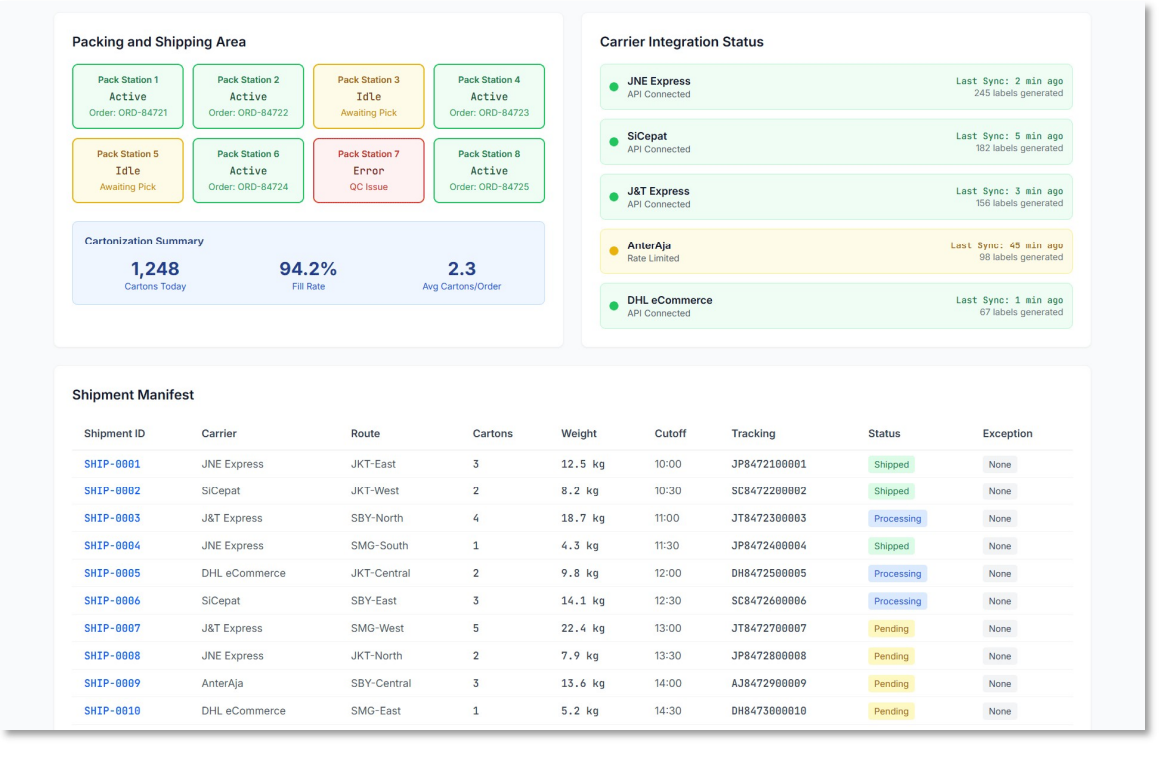Screen dimensions: 1170x757
Task: Click the green status dot for JNE Express
Action: point(613,87)
